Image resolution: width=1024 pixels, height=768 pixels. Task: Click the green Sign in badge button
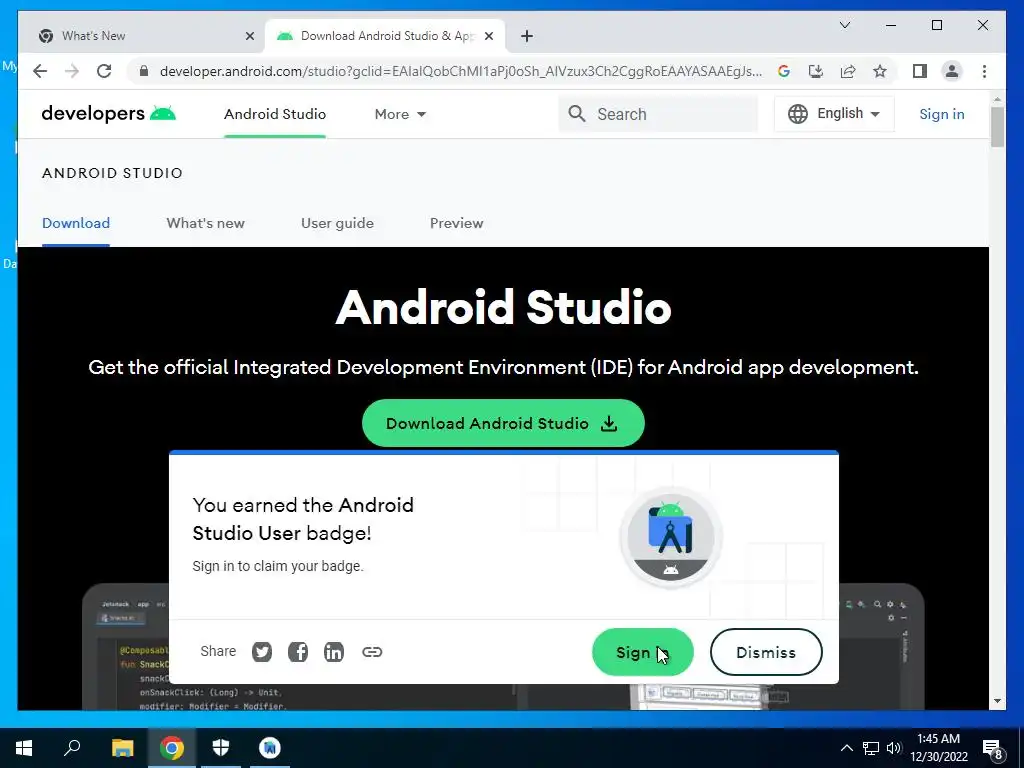click(x=643, y=652)
